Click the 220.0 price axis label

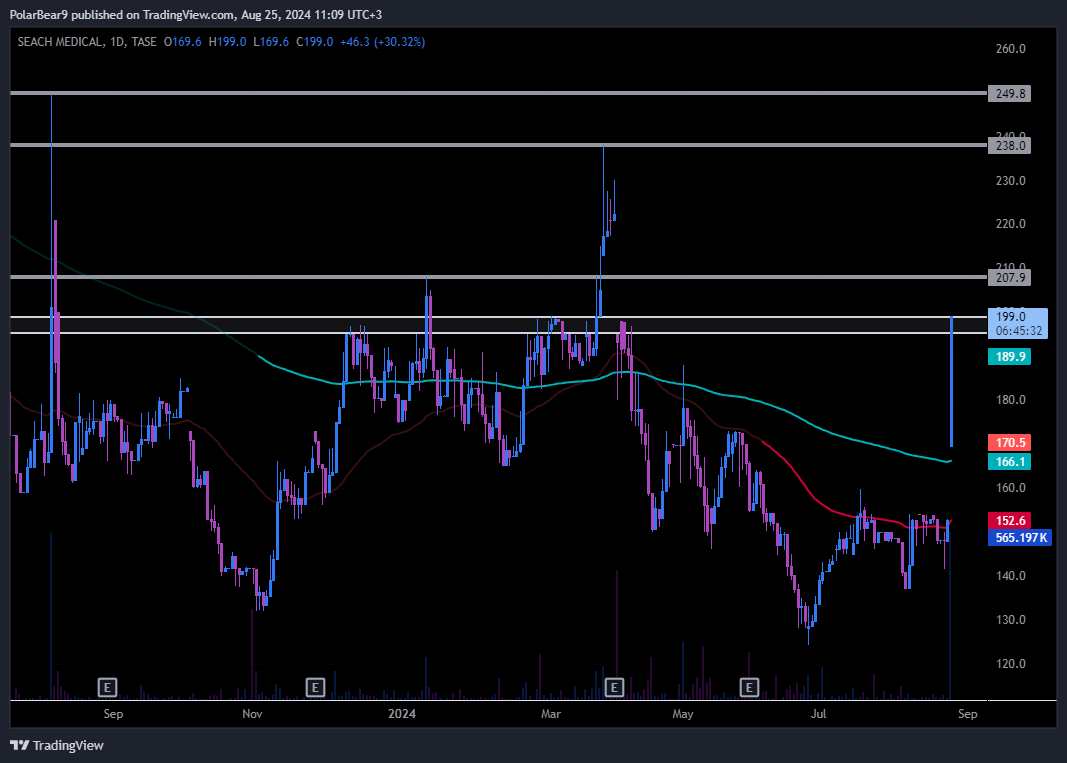point(1011,224)
